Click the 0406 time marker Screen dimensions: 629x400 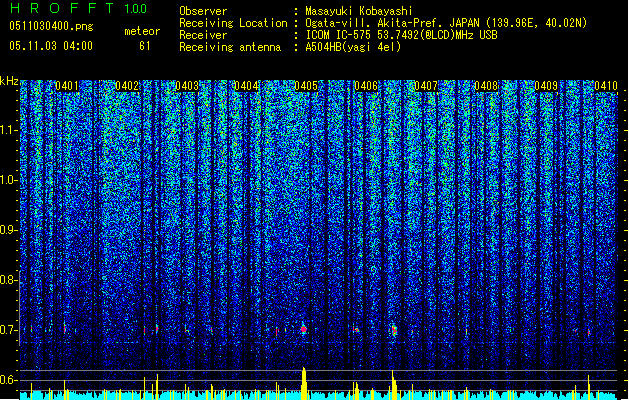pos(366,86)
